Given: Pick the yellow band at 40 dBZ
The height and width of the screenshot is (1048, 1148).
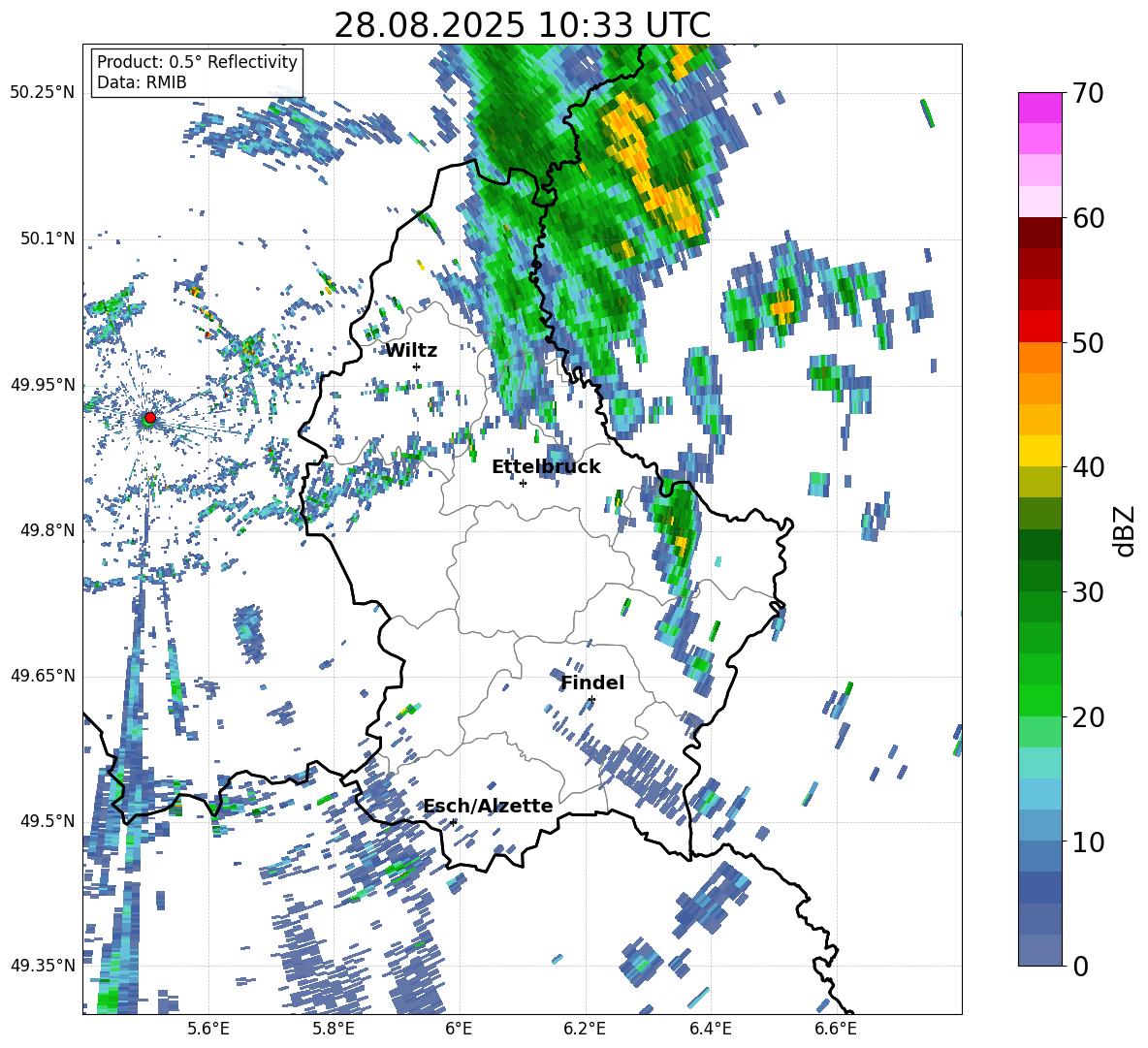Looking at the screenshot, I should [x=1039, y=451].
